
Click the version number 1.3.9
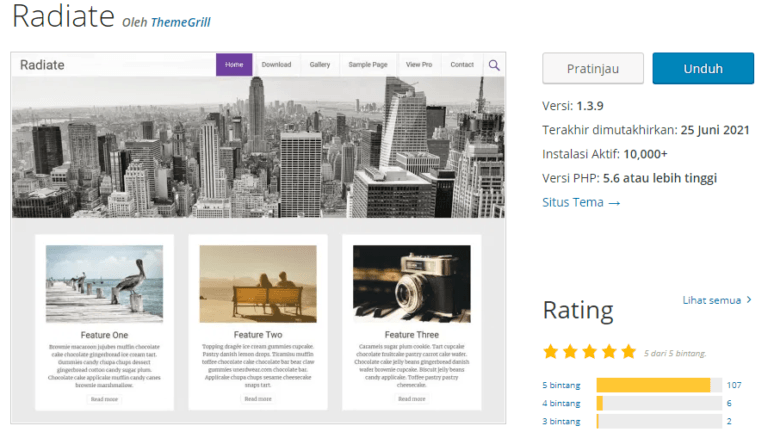point(590,106)
